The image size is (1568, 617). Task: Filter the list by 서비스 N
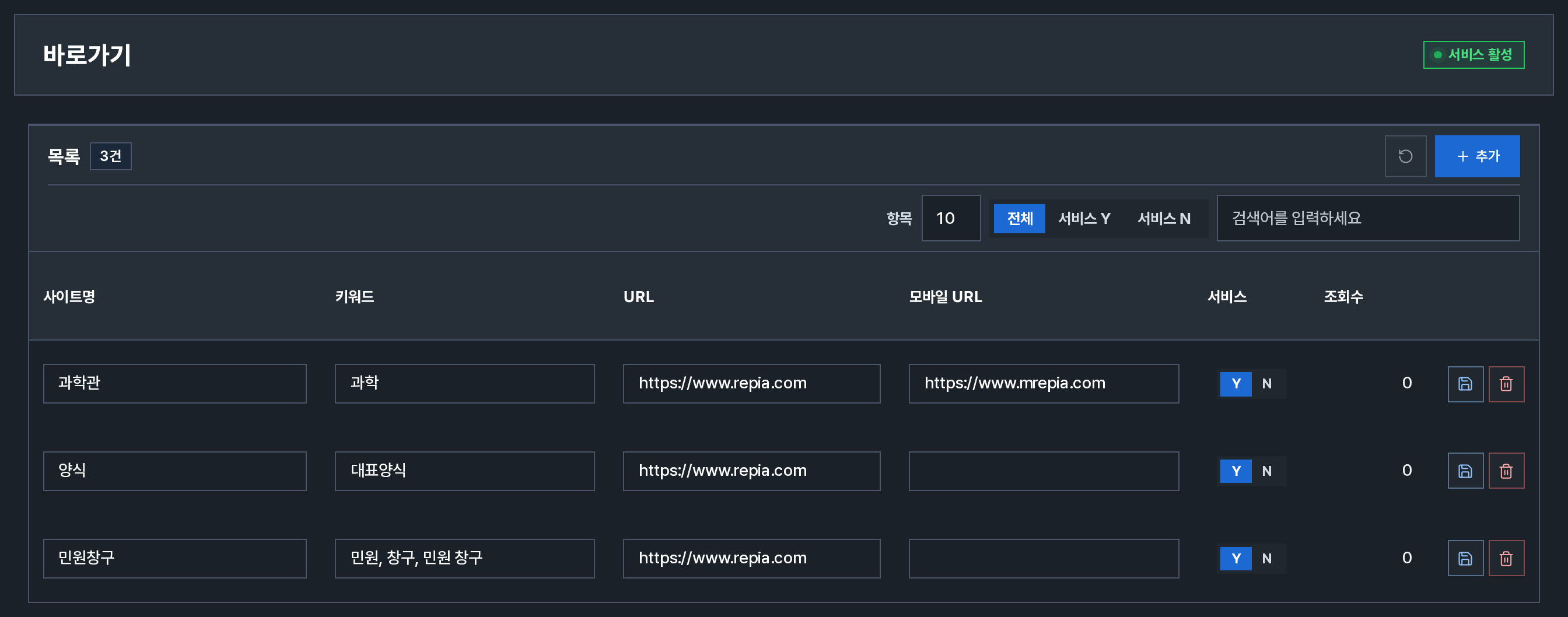pos(1164,219)
